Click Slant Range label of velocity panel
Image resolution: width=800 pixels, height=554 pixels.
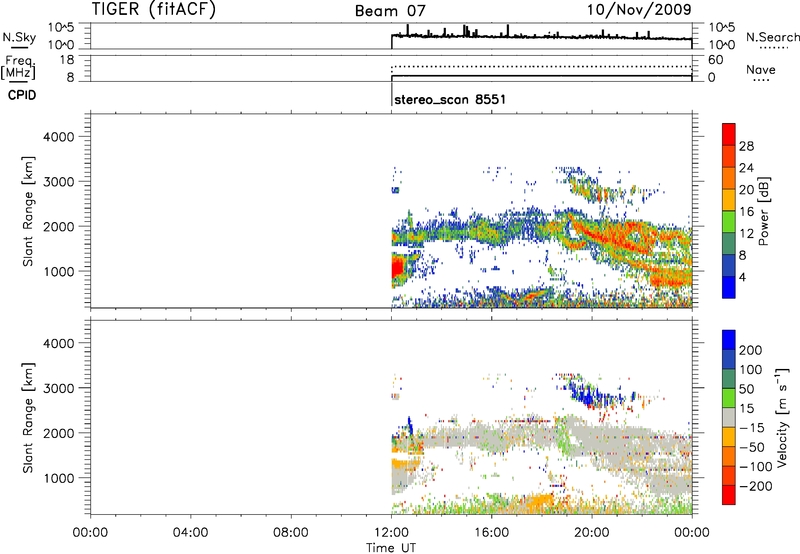point(28,418)
